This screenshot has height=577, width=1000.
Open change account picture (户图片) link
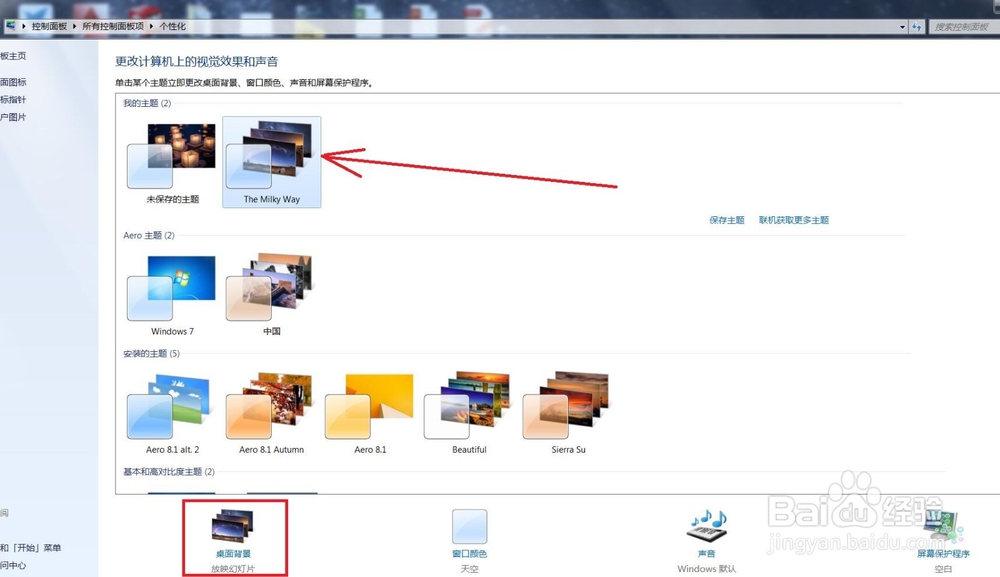[x=13, y=117]
